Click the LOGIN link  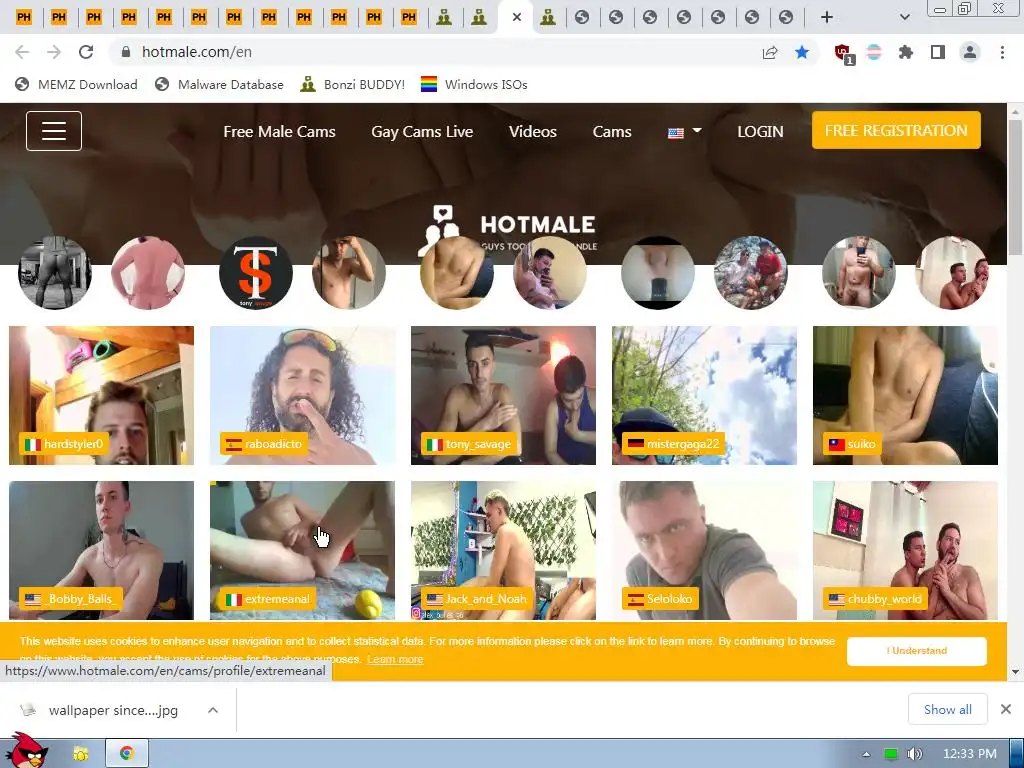click(x=760, y=131)
